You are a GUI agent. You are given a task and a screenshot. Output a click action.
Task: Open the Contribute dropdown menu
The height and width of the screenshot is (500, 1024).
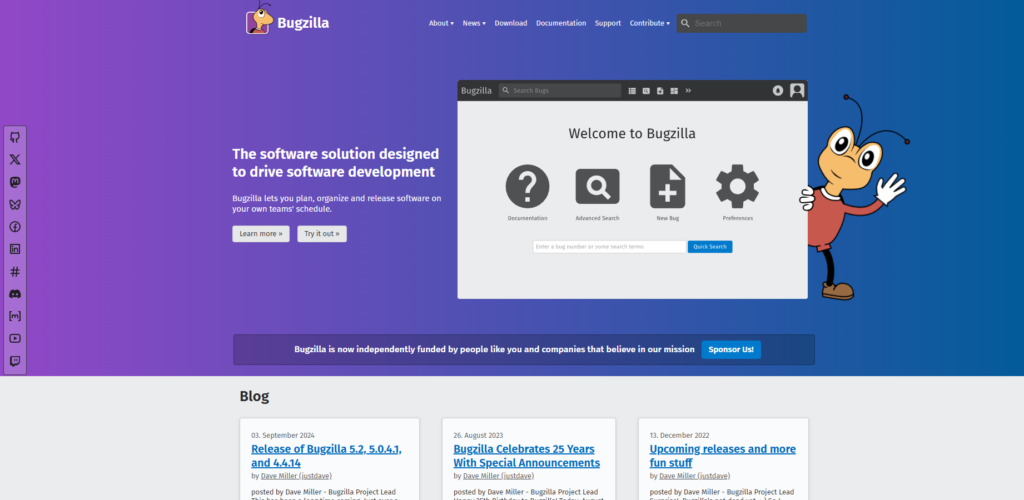pos(649,23)
